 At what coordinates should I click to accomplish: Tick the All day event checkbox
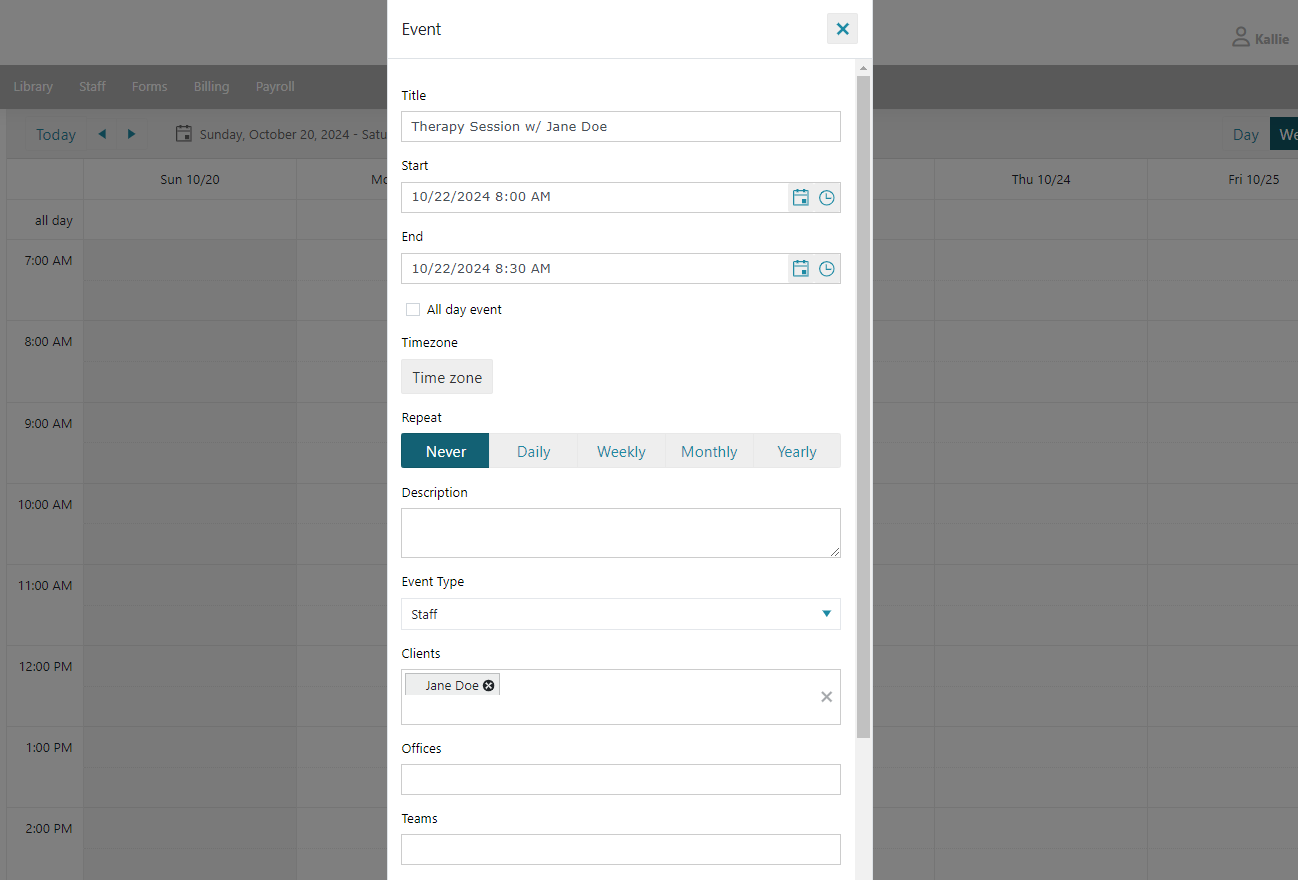[x=413, y=310]
